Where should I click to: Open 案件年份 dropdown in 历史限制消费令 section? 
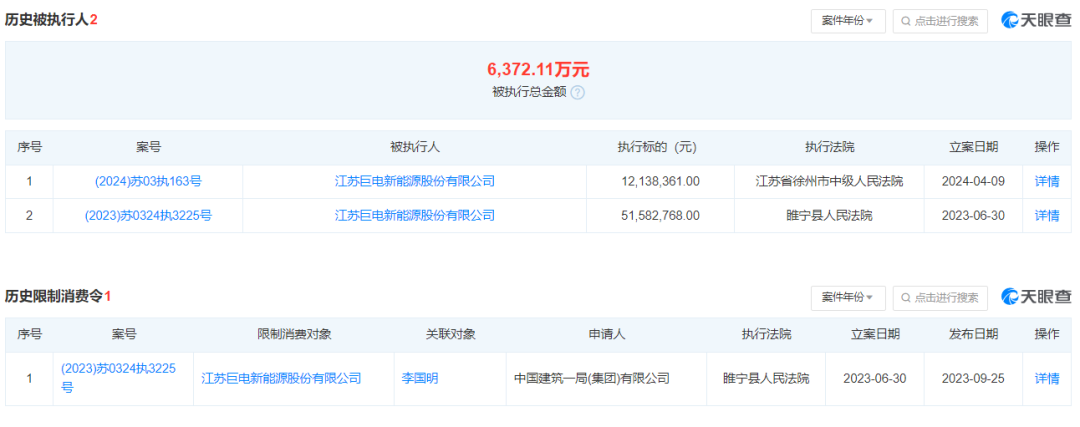click(848, 298)
